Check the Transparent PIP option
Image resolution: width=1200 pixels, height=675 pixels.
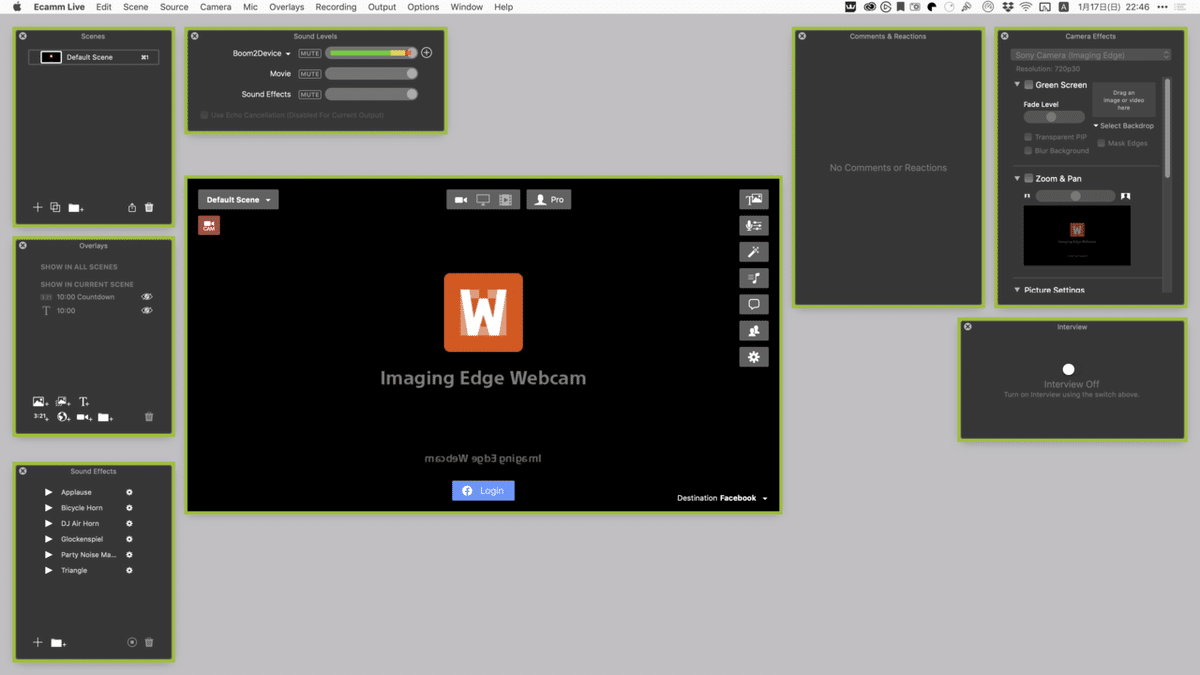point(1028,137)
